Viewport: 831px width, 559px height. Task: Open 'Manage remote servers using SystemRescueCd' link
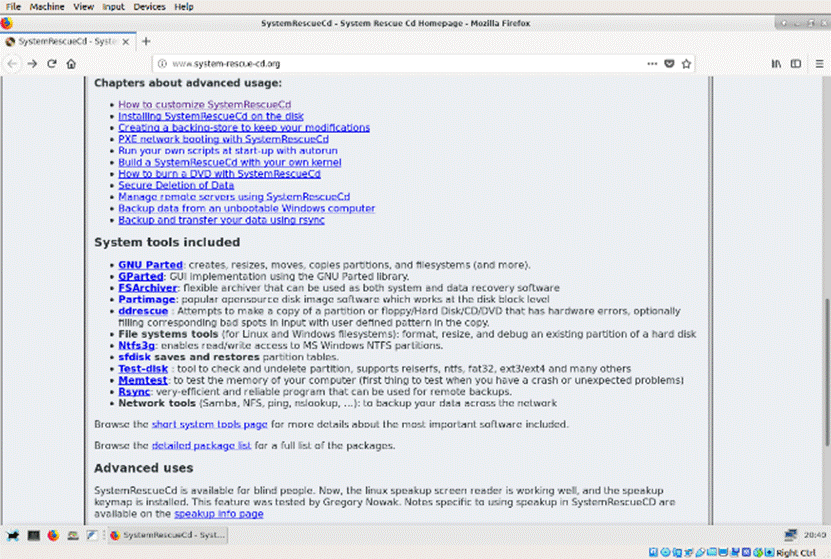(x=234, y=197)
